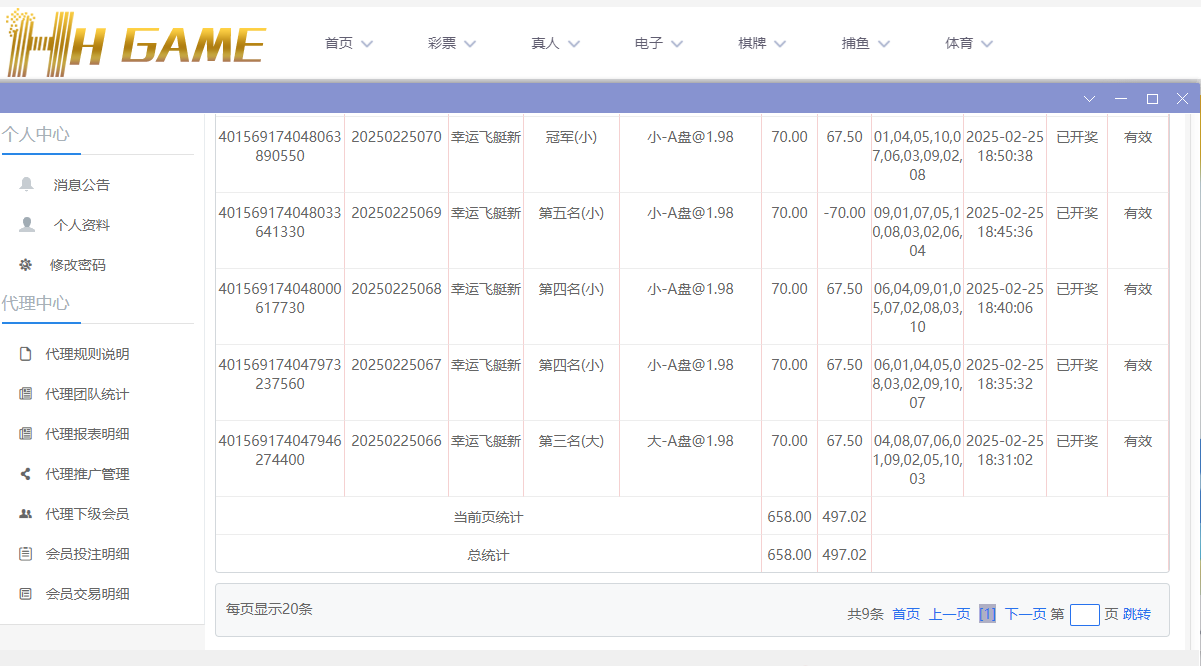Expand the 彩票 dropdown menu
Viewport: 1201px width, 666px height.
453,43
